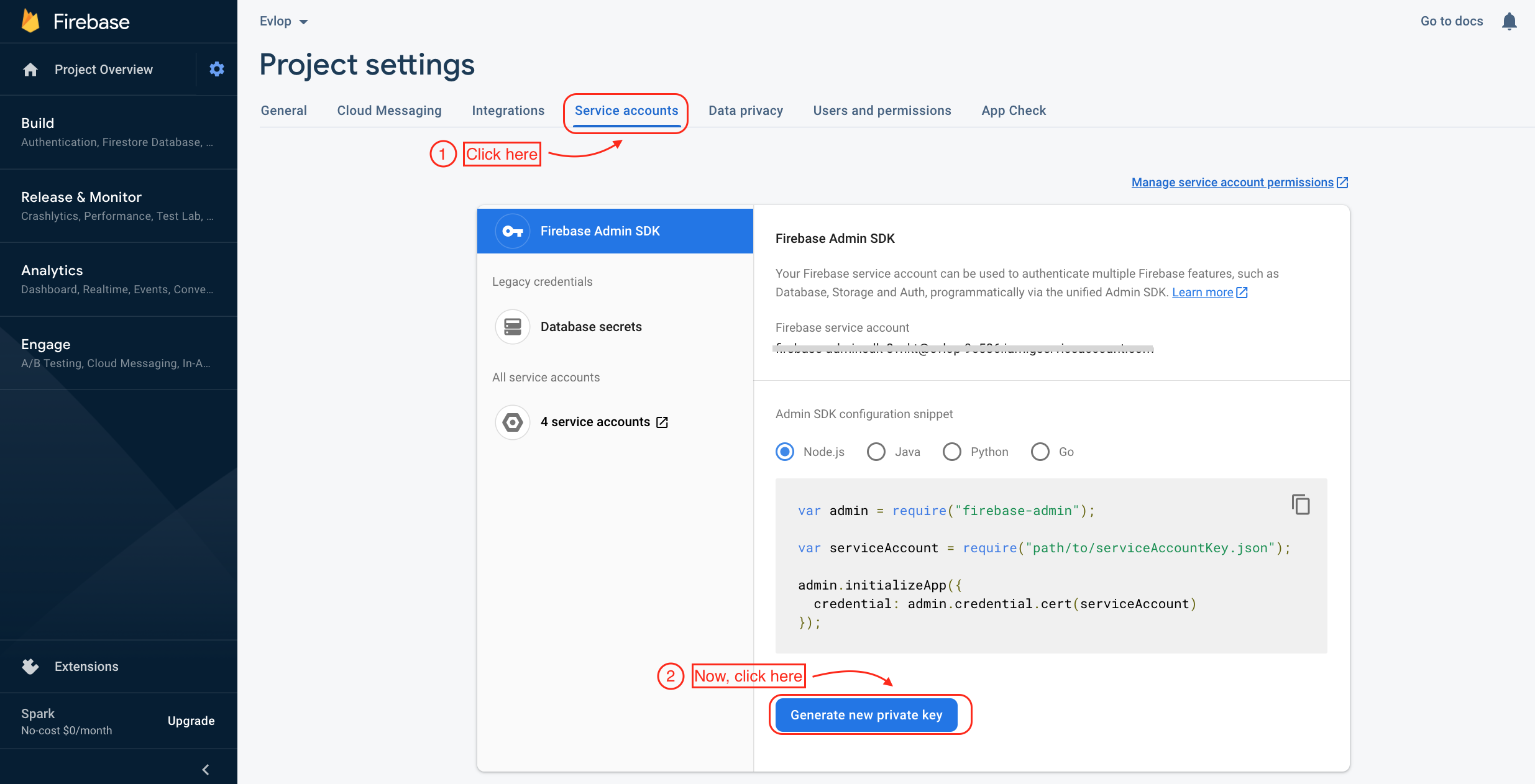This screenshot has width=1535, height=784.
Task: Click the Extensions puzzle icon
Action: click(x=30, y=667)
